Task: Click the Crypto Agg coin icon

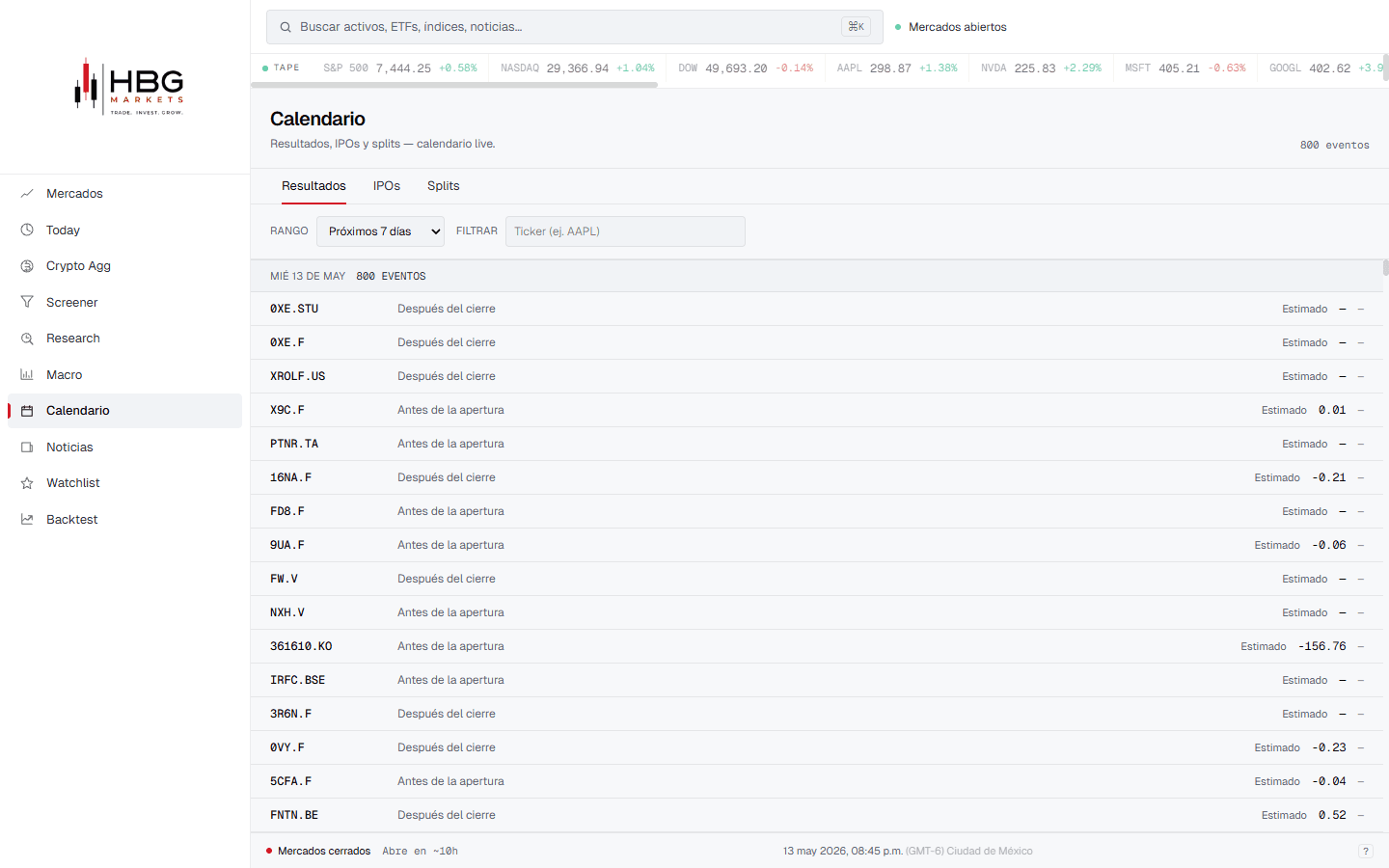Action: click(27, 266)
